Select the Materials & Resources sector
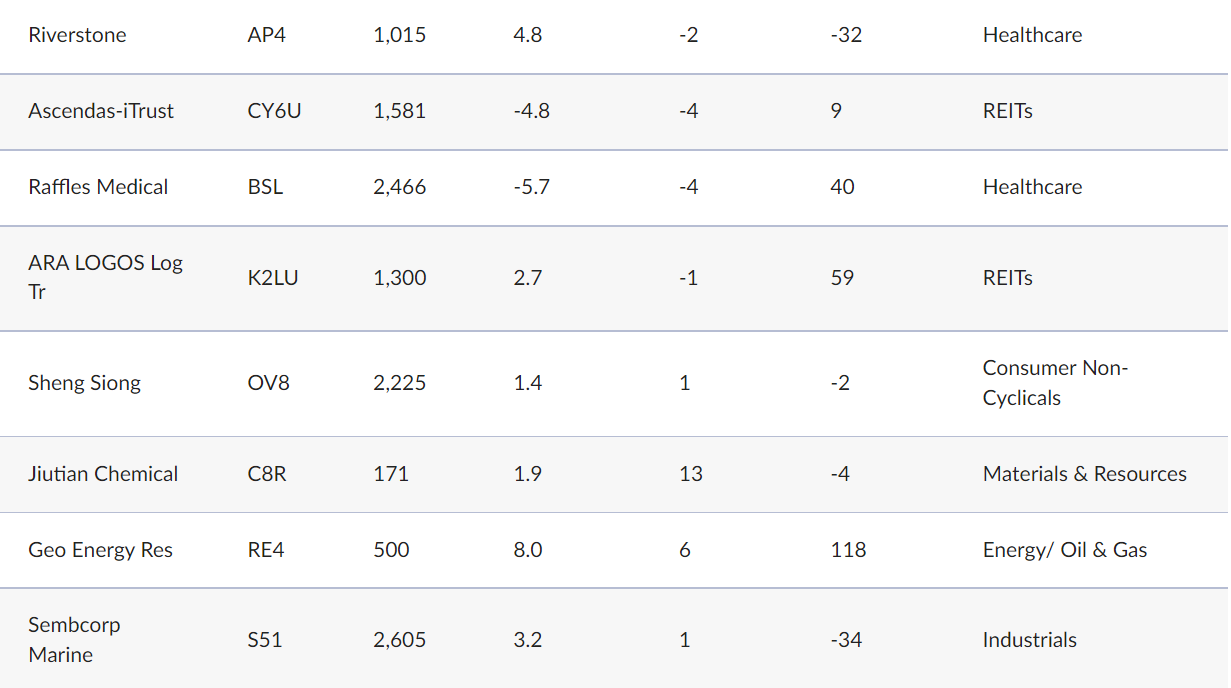This screenshot has width=1231, height=688. (x=1084, y=474)
